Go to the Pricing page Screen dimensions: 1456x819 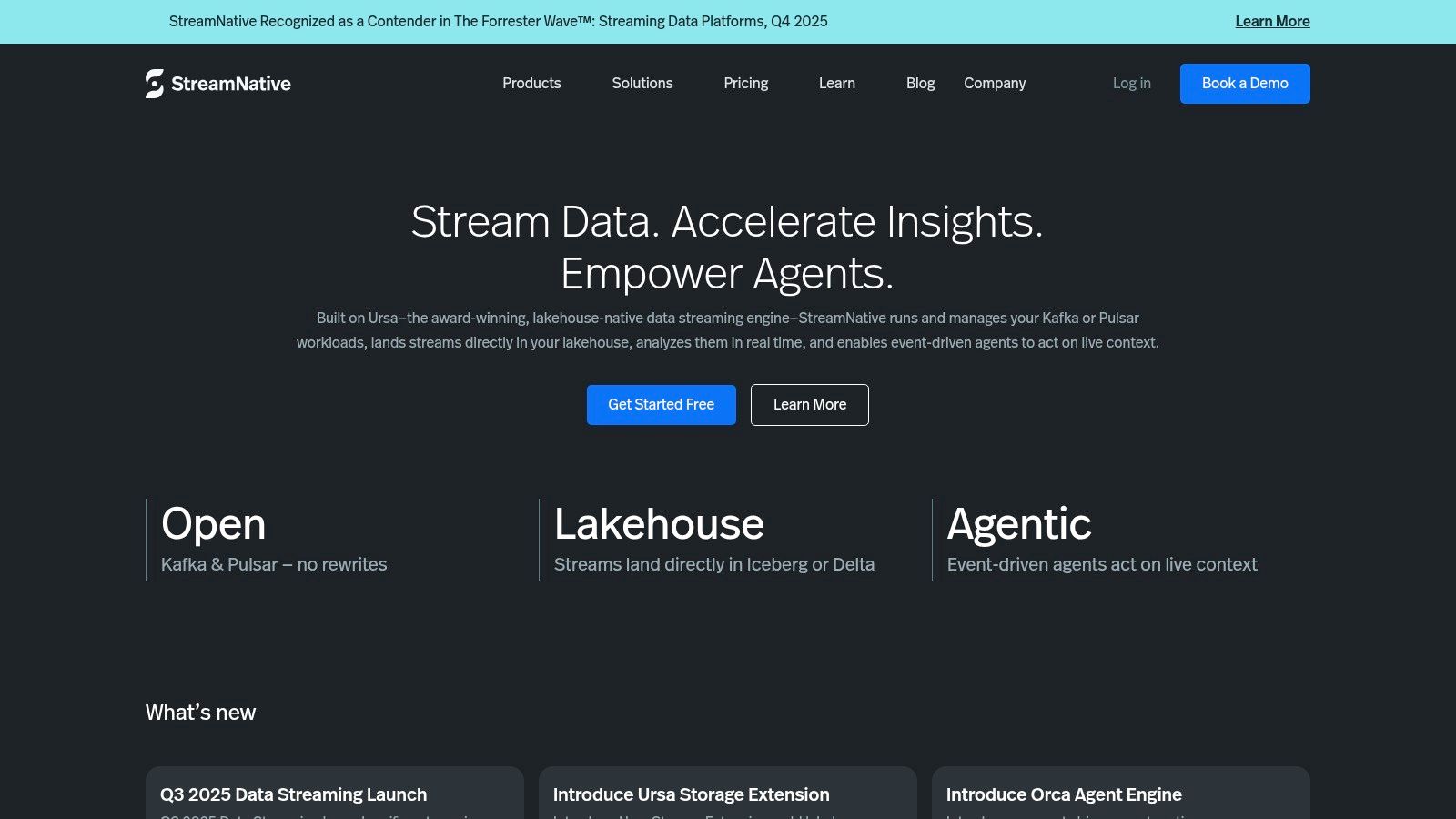click(745, 83)
